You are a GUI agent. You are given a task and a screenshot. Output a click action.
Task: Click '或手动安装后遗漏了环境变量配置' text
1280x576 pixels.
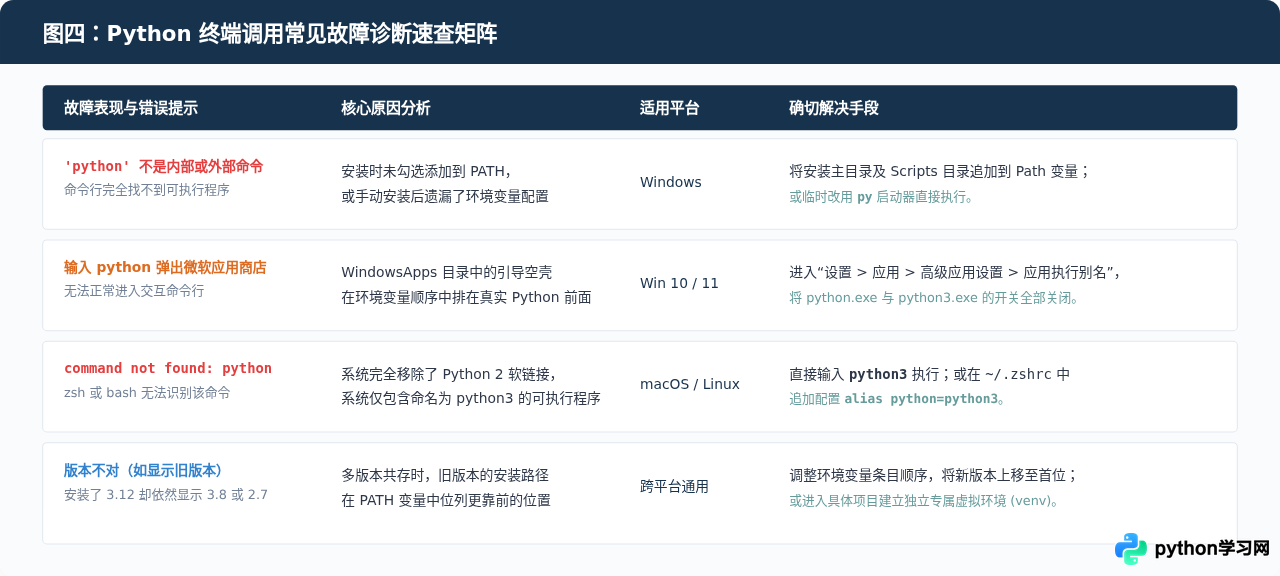pyautogui.click(x=445, y=196)
